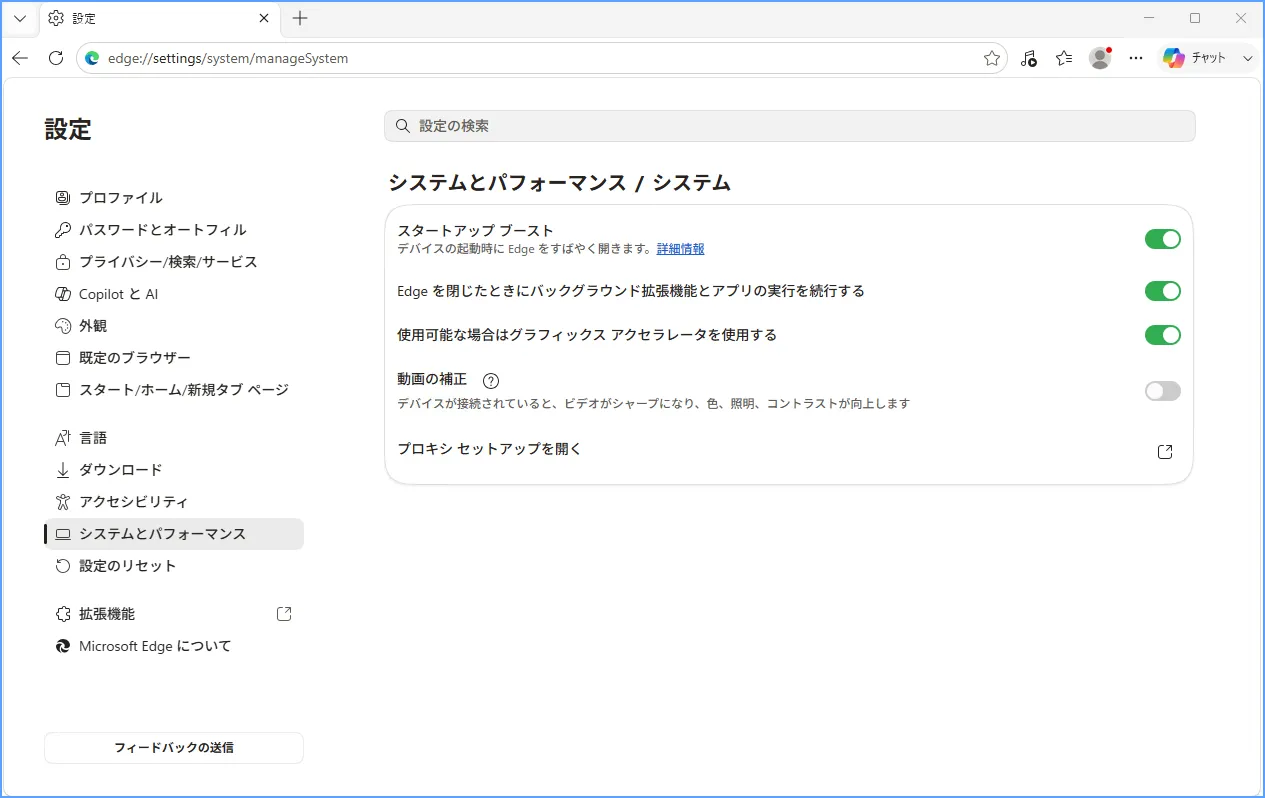Open 既定のブラウザー settings
1265x798 pixels.
click(x=174, y=358)
